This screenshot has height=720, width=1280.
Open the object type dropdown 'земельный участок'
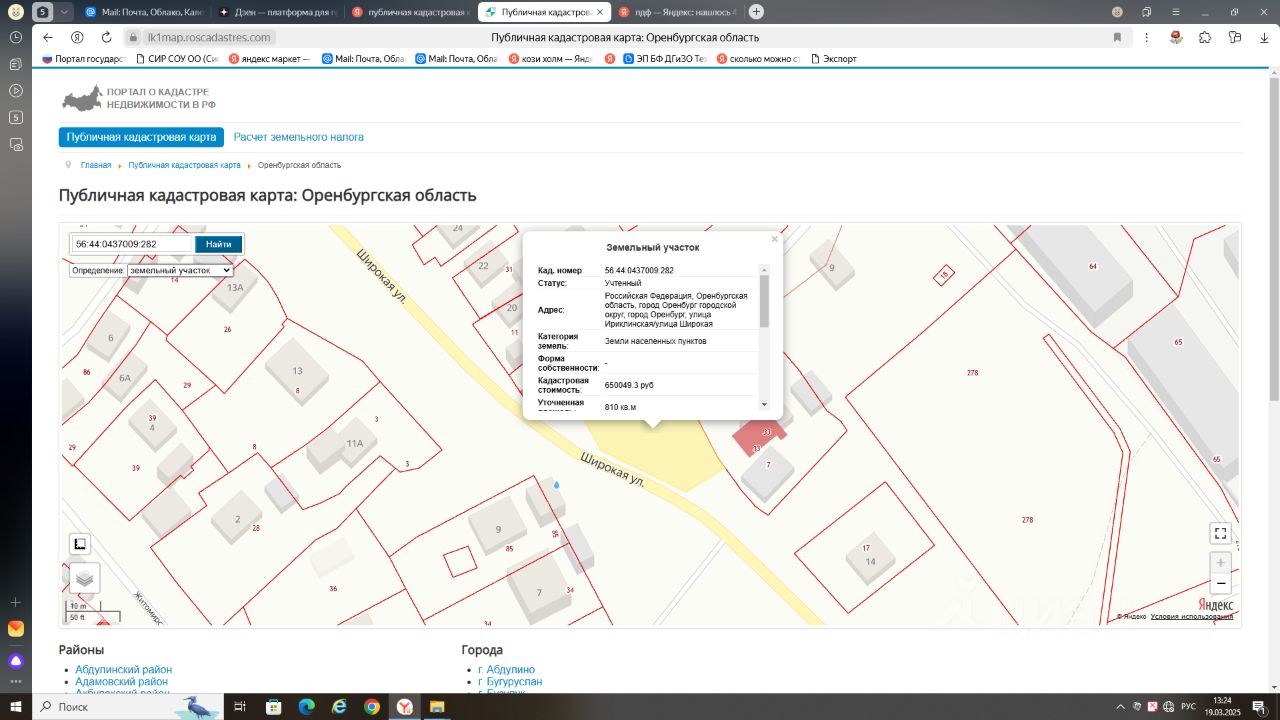[180, 270]
